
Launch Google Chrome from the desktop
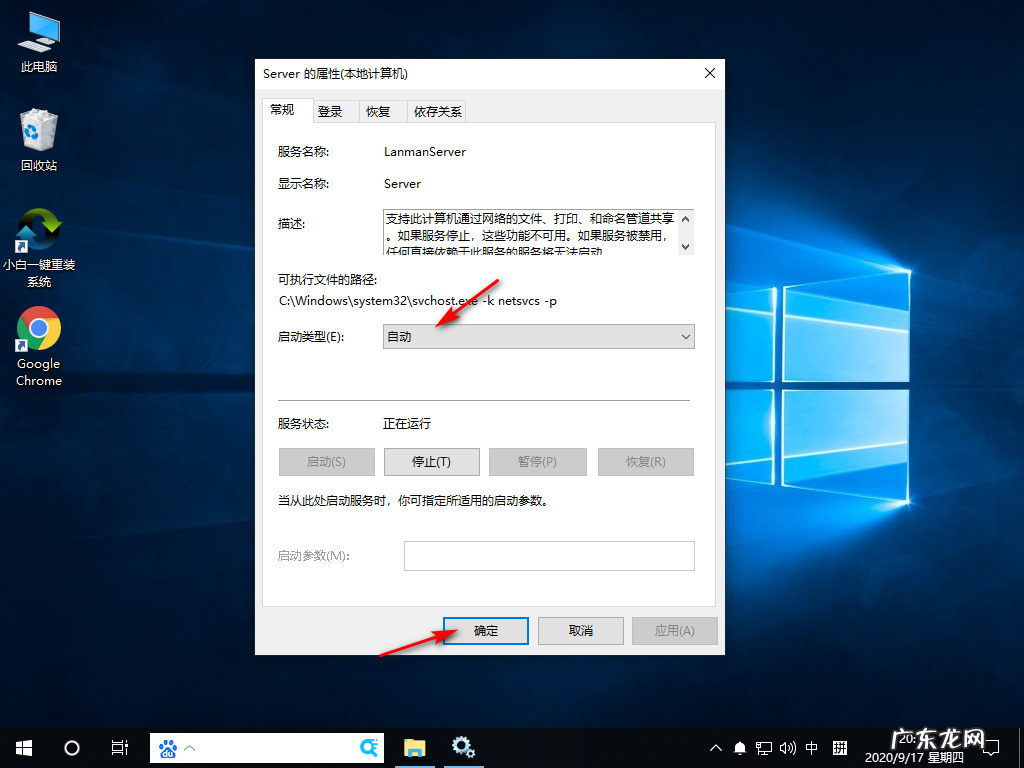37,330
